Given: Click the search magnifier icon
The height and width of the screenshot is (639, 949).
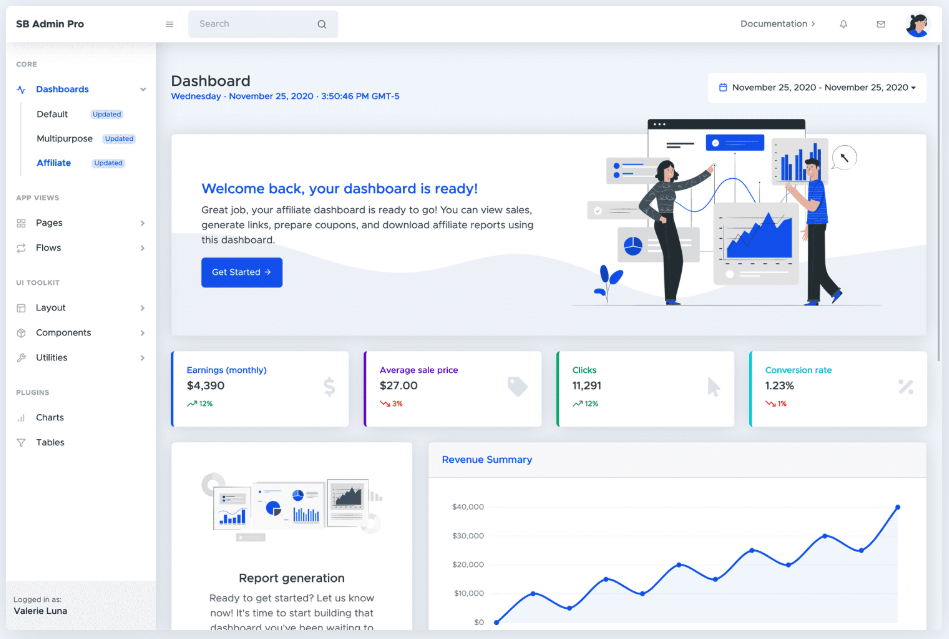Looking at the screenshot, I should coord(322,24).
